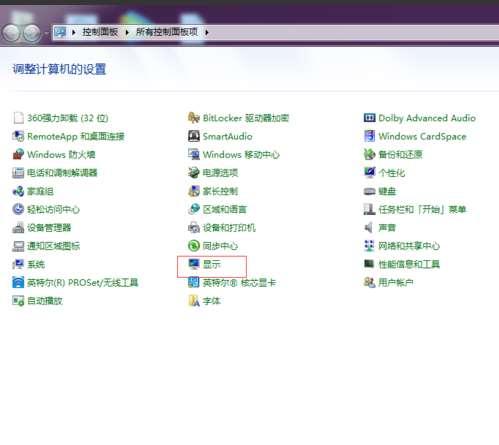499x445 pixels.
Task: Open the 自动播放 icon
Action: pyautogui.click(x=18, y=301)
